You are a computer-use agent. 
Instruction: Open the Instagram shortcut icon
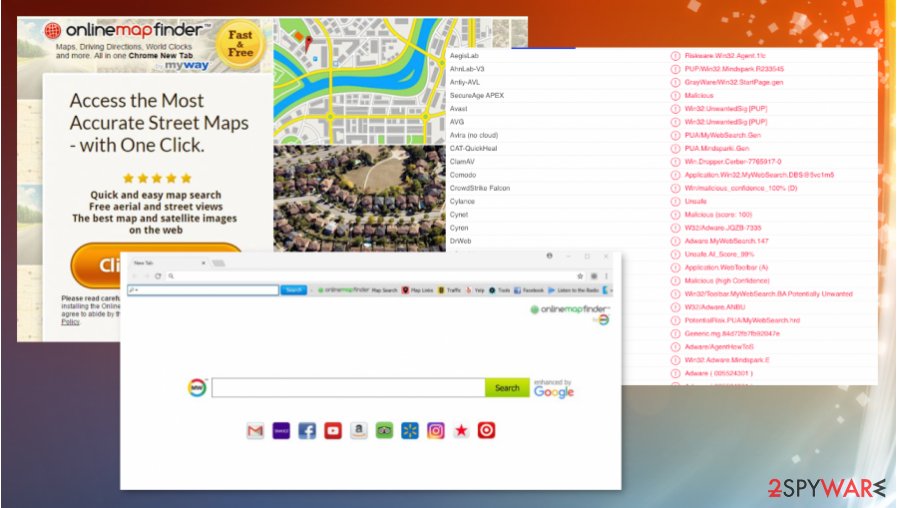pyautogui.click(x=435, y=430)
